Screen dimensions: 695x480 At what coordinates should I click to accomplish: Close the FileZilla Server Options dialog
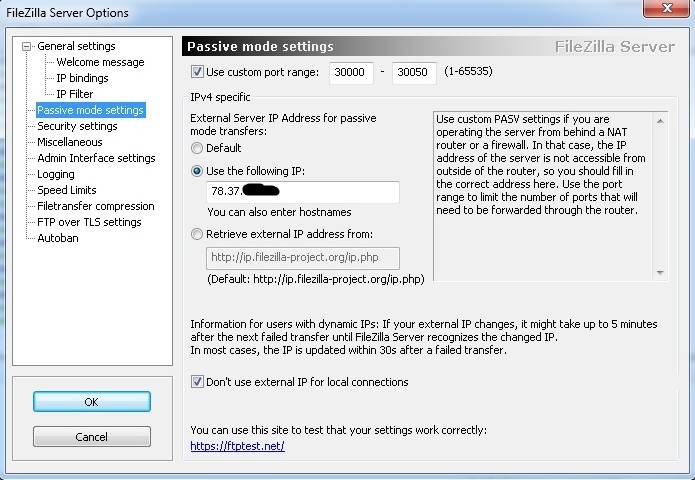[x=666, y=8]
